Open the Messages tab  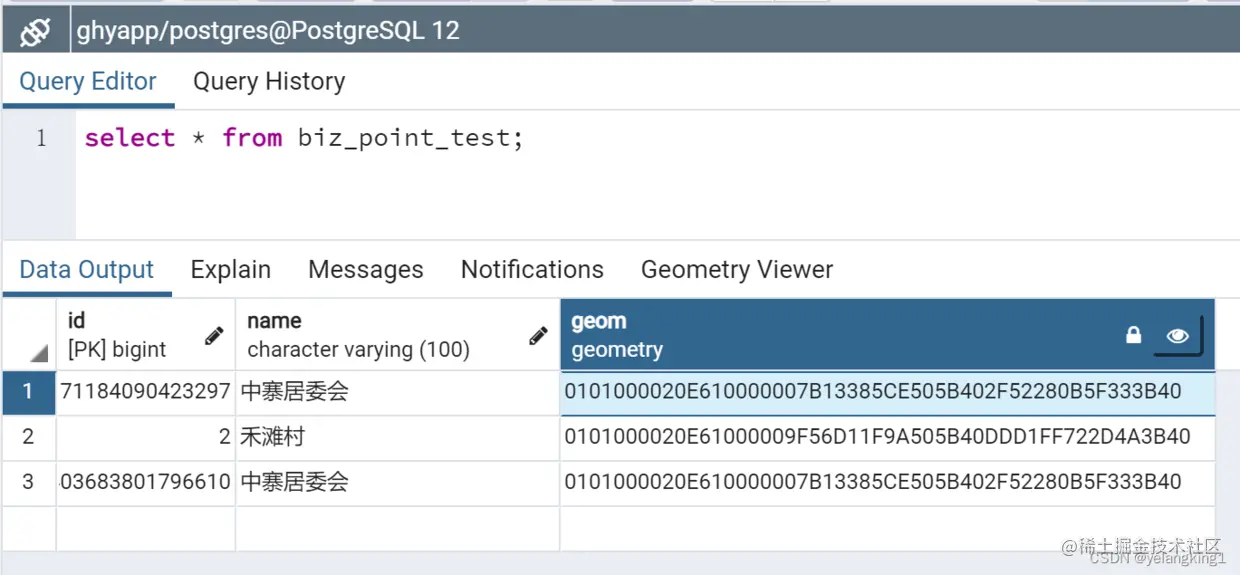click(366, 270)
